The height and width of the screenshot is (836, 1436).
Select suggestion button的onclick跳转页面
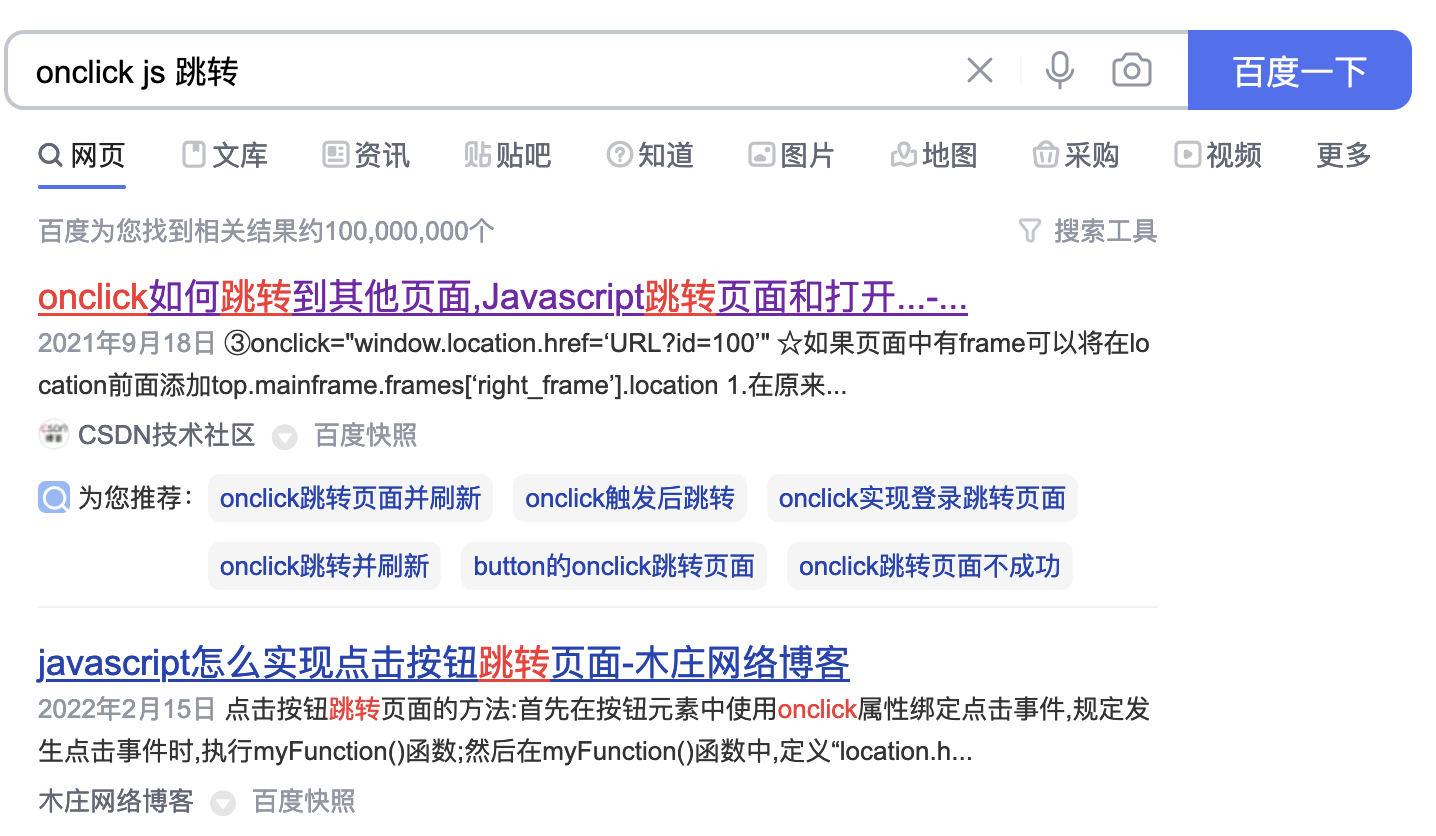pyautogui.click(x=614, y=566)
